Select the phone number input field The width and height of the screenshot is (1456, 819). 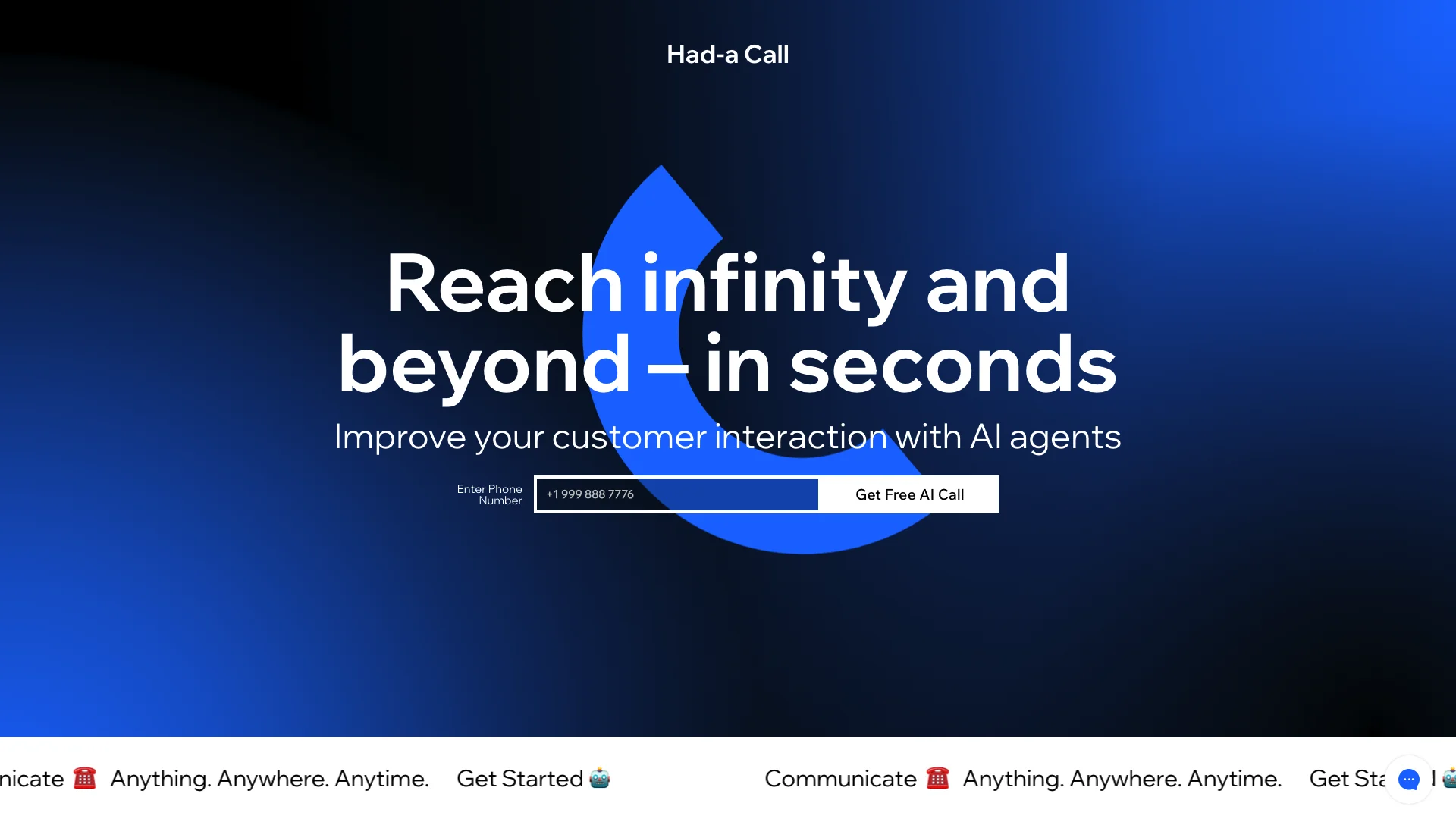(x=677, y=494)
